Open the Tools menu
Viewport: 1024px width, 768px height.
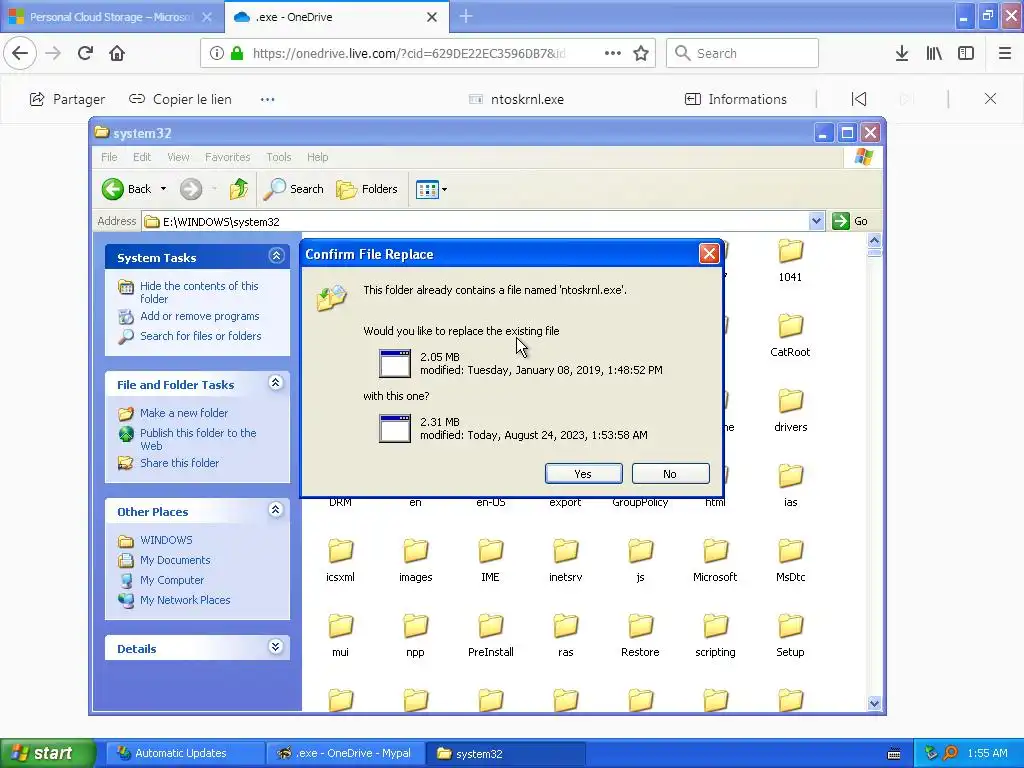[x=278, y=157]
